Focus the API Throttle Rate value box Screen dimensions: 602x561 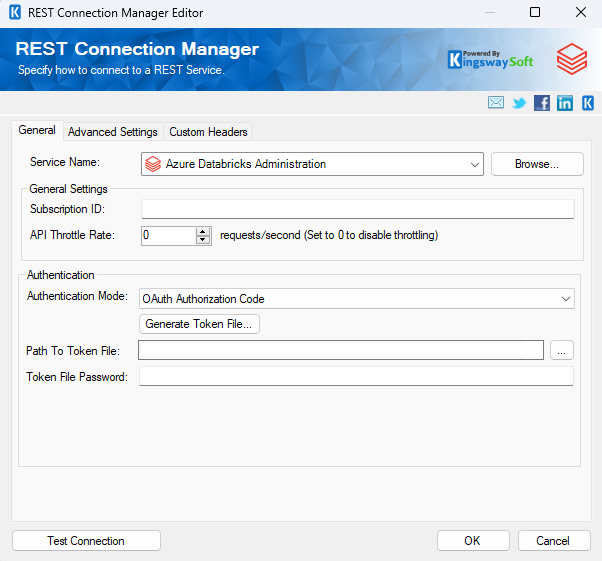pyautogui.click(x=169, y=235)
